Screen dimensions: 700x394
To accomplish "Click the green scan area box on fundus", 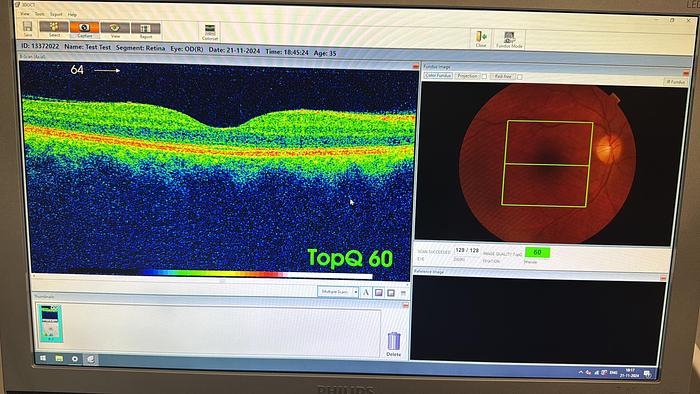I will point(547,164).
